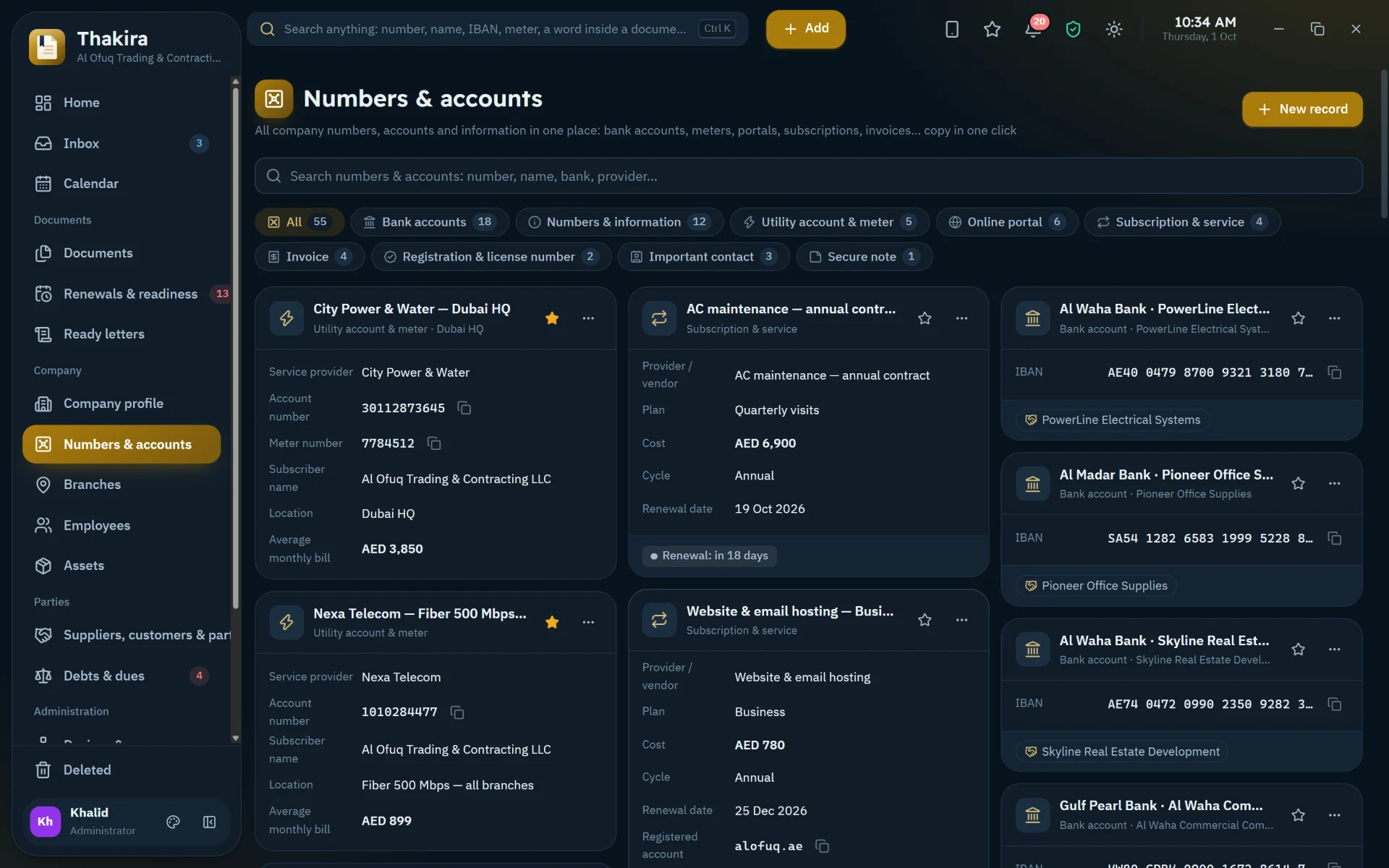Image resolution: width=1389 pixels, height=868 pixels.
Task: Open more options on Nexa Telecom card
Action: 589,622
